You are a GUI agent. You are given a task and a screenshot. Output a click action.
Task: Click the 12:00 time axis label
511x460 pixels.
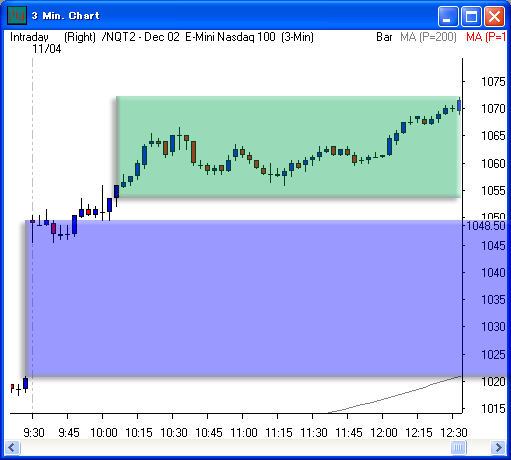pos(384,433)
